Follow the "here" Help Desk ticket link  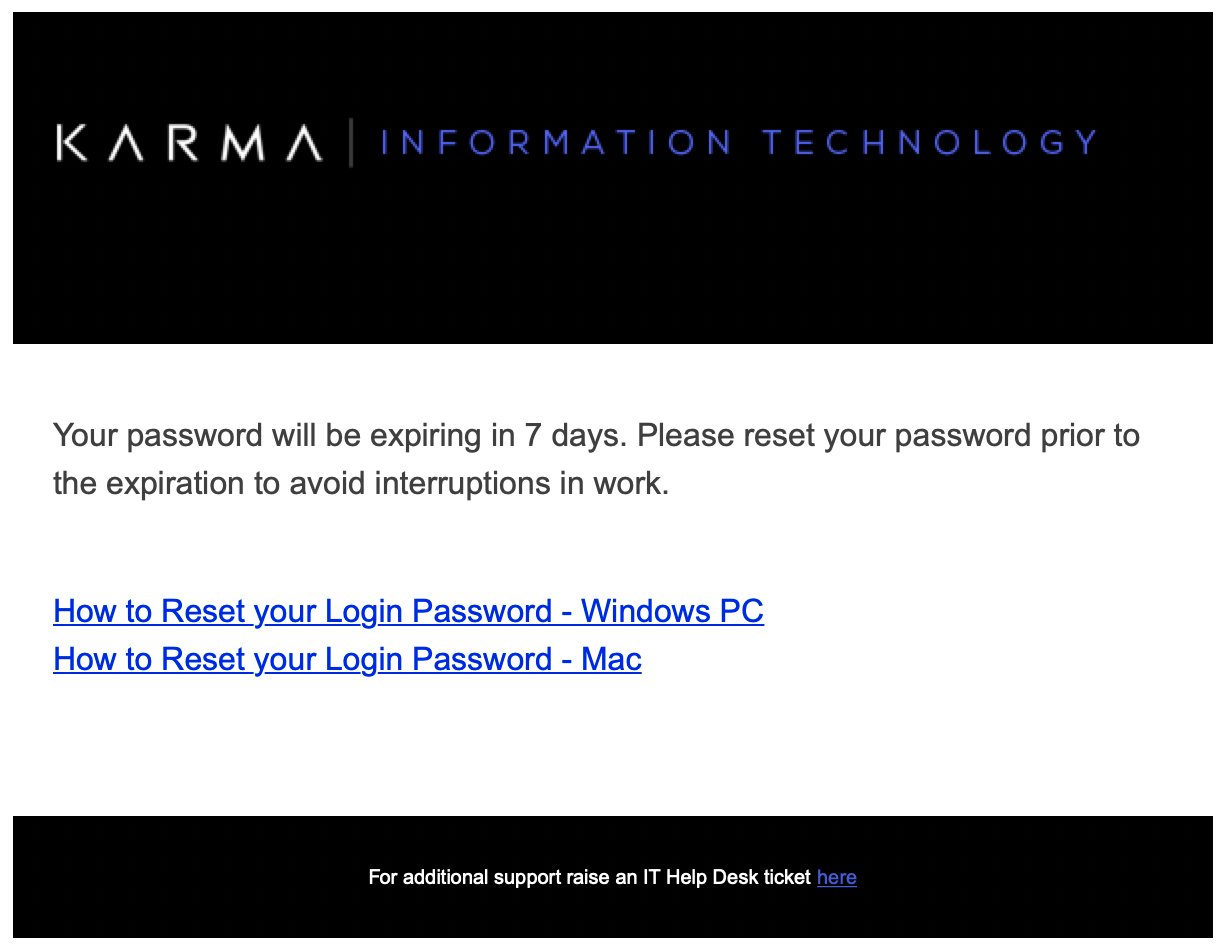coord(836,878)
